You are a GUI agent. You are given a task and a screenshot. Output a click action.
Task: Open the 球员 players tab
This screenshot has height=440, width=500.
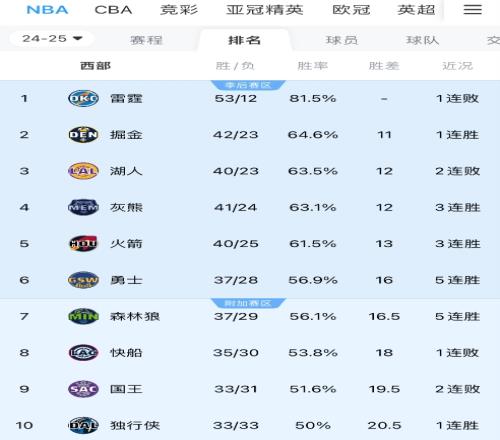click(x=342, y=40)
